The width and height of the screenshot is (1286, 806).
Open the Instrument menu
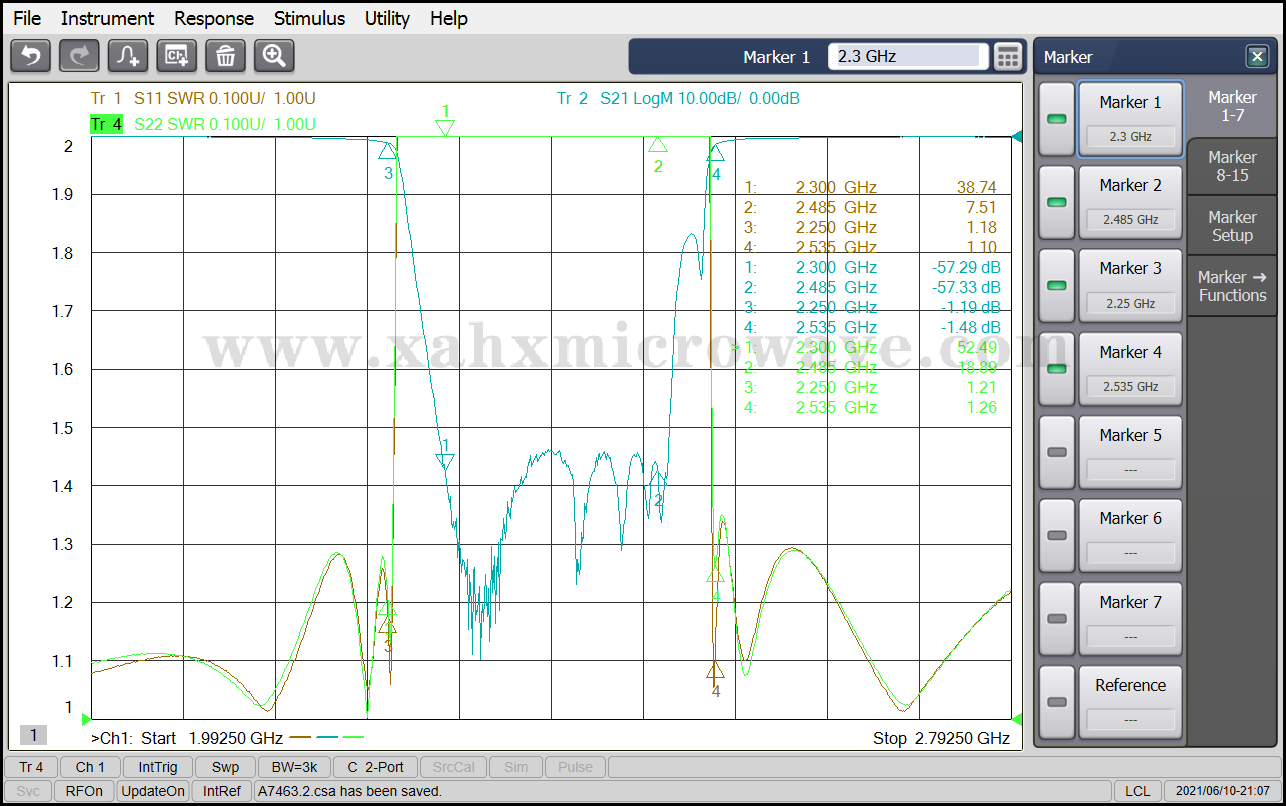point(107,18)
